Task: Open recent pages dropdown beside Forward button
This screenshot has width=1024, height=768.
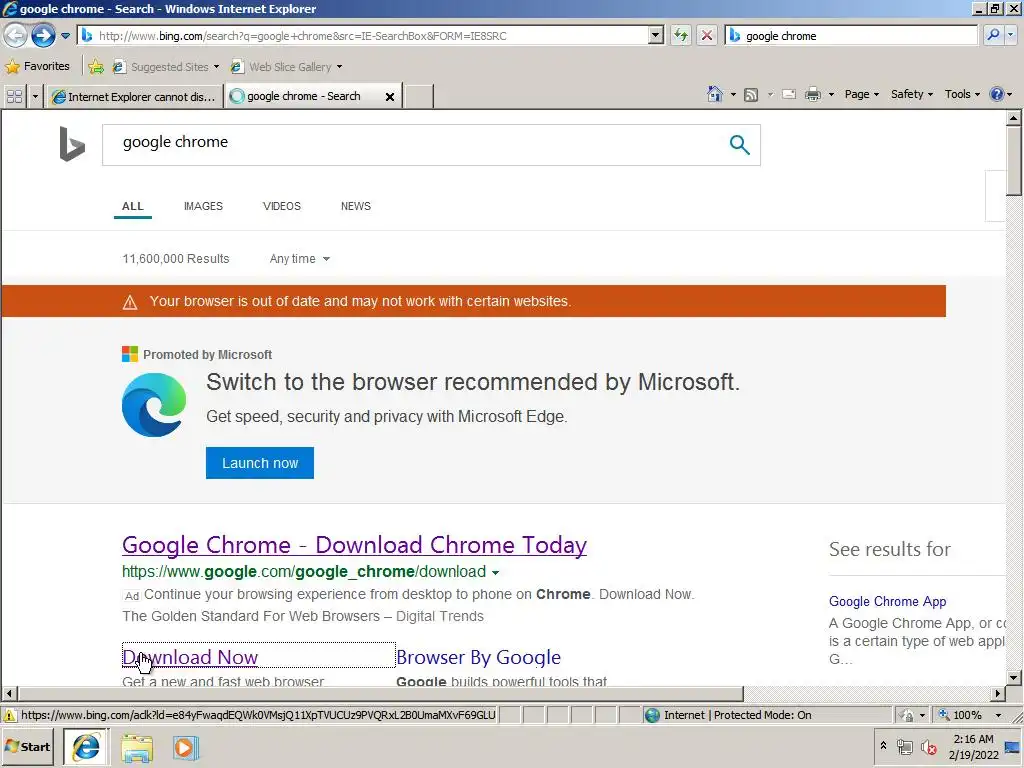Action: click(65, 36)
